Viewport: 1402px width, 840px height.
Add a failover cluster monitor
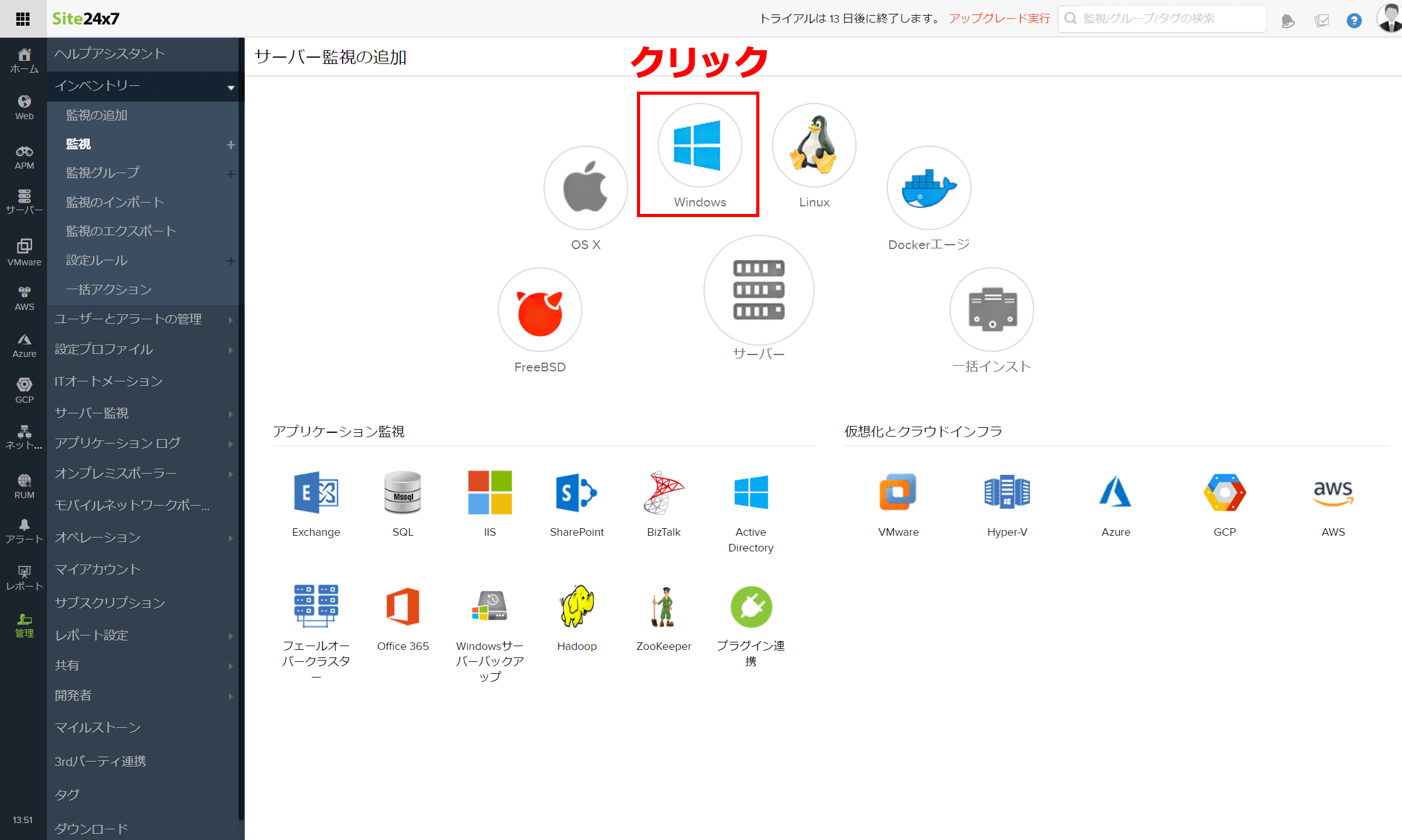tap(316, 607)
